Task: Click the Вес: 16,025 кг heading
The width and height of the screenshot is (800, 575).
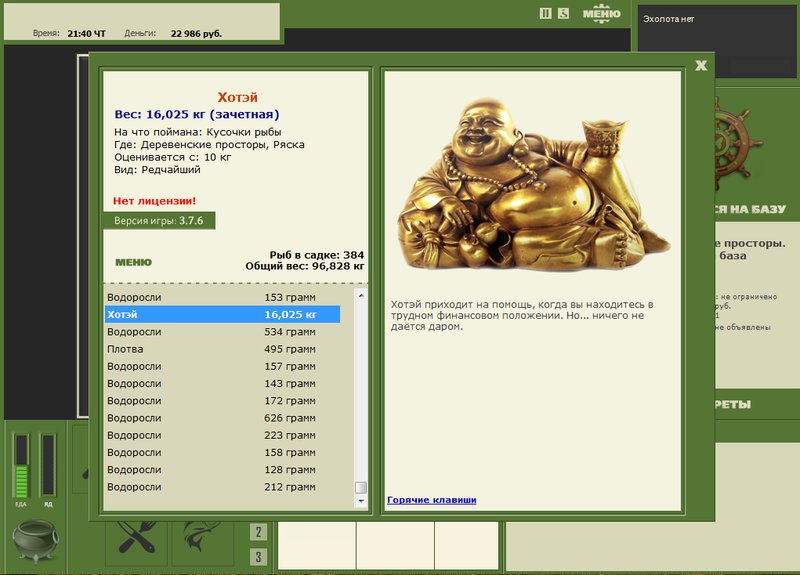Action: click(197, 114)
